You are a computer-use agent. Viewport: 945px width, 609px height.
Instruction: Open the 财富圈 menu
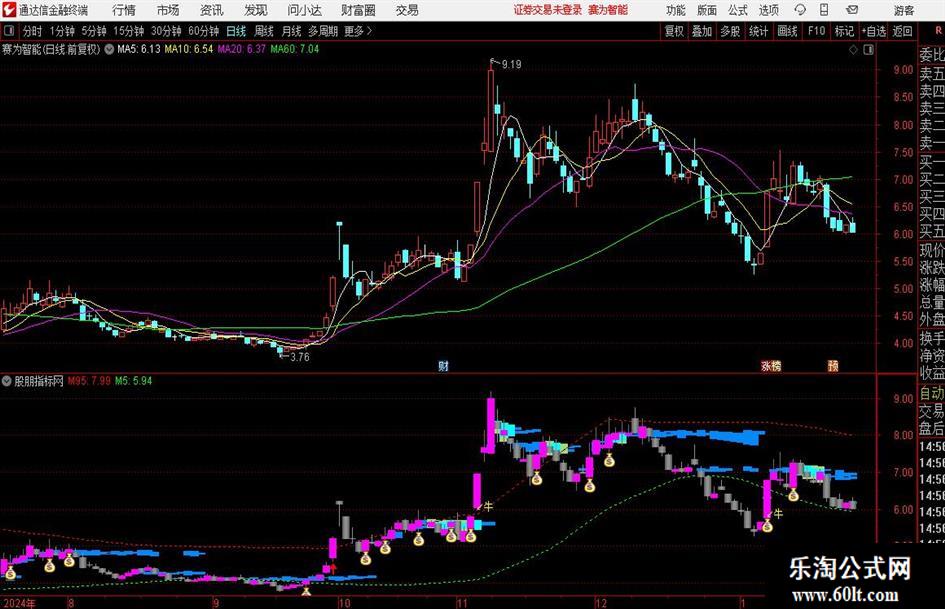(x=358, y=10)
